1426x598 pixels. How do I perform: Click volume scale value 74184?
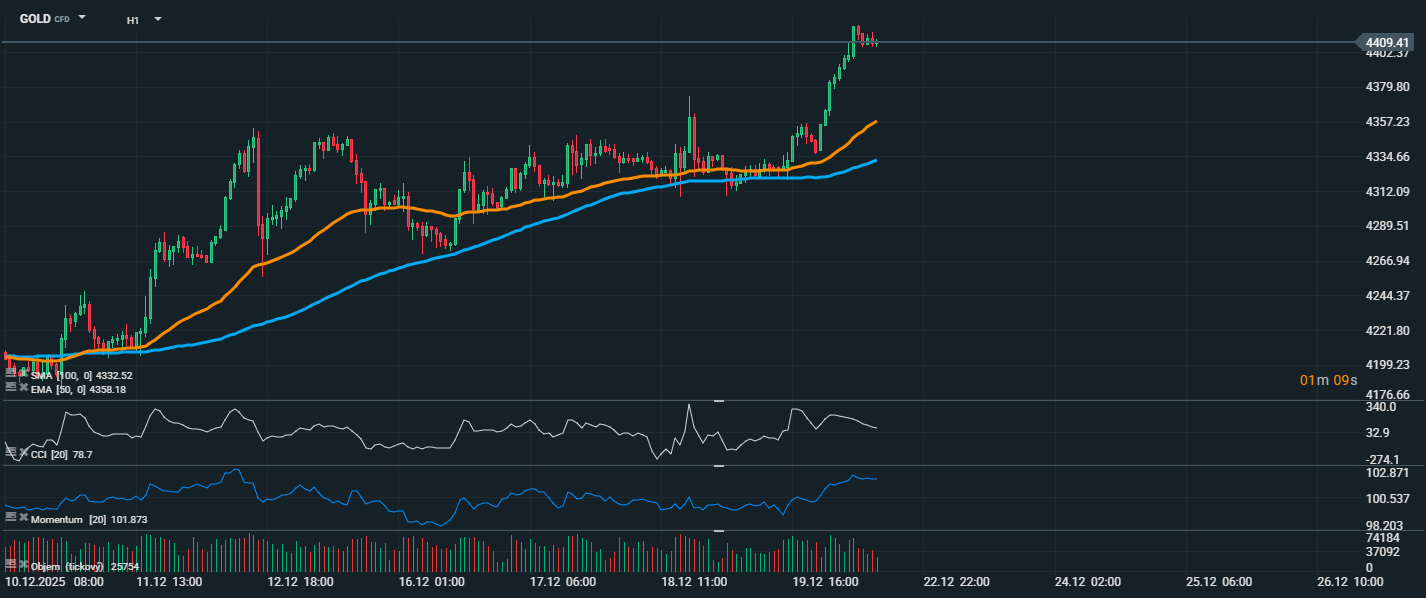click(1382, 538)
